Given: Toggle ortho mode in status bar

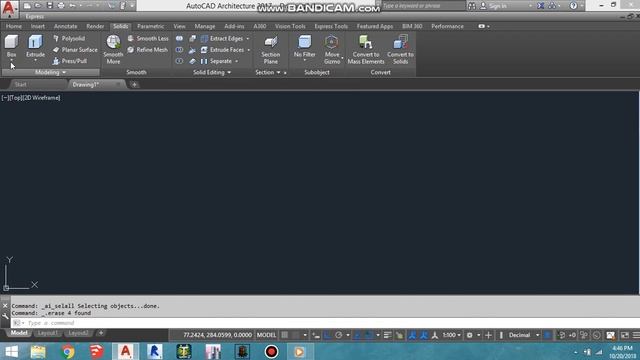Looking at the screenshot, I should tap(327, 335).
